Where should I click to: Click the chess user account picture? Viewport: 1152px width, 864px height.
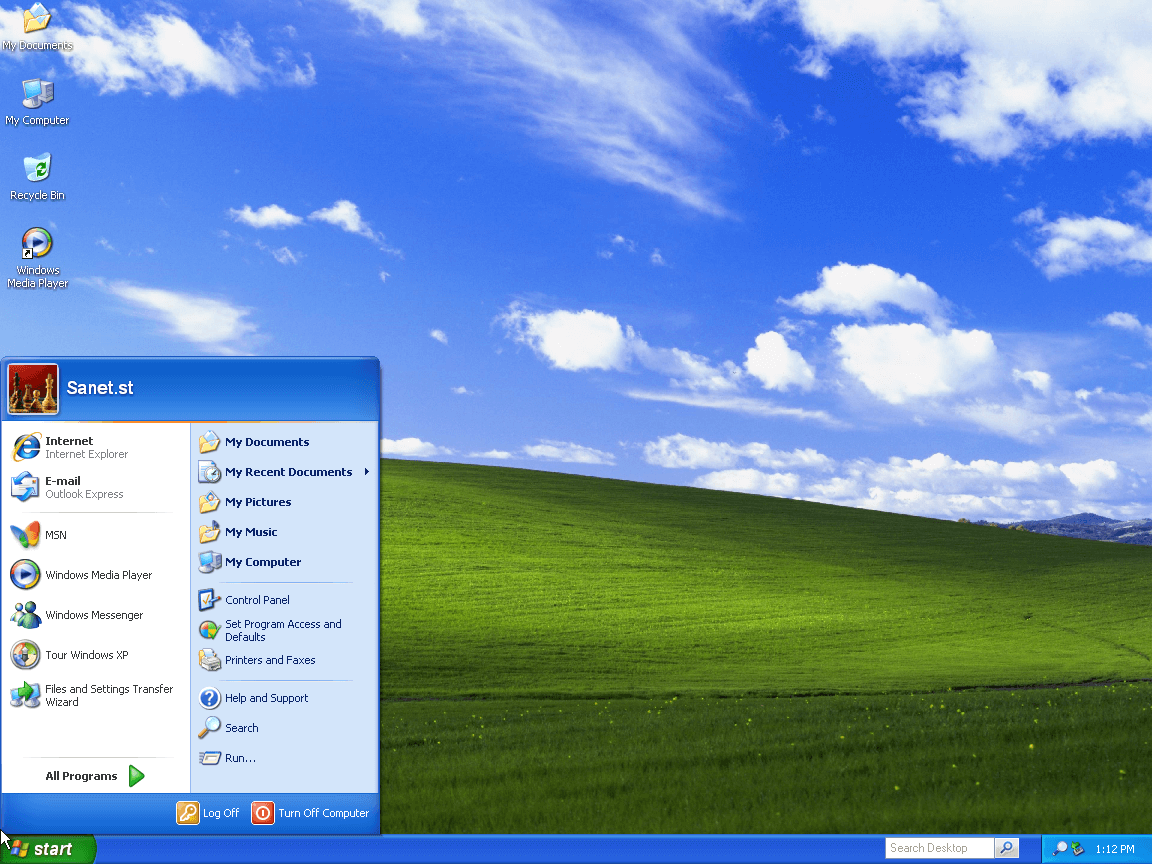click(33, 389)
